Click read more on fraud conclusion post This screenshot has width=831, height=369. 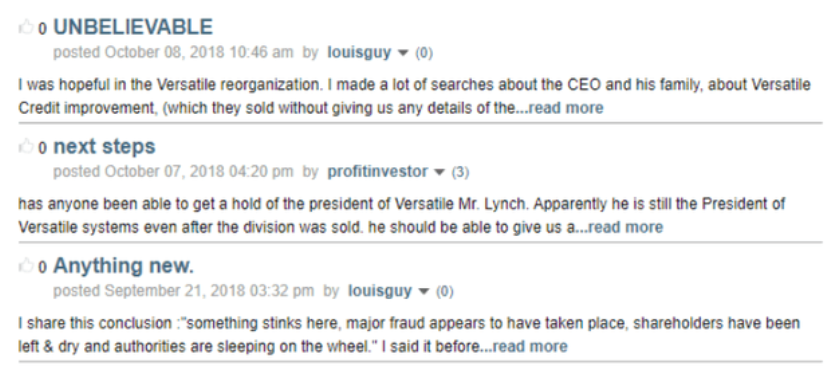[x=530, y=347]
